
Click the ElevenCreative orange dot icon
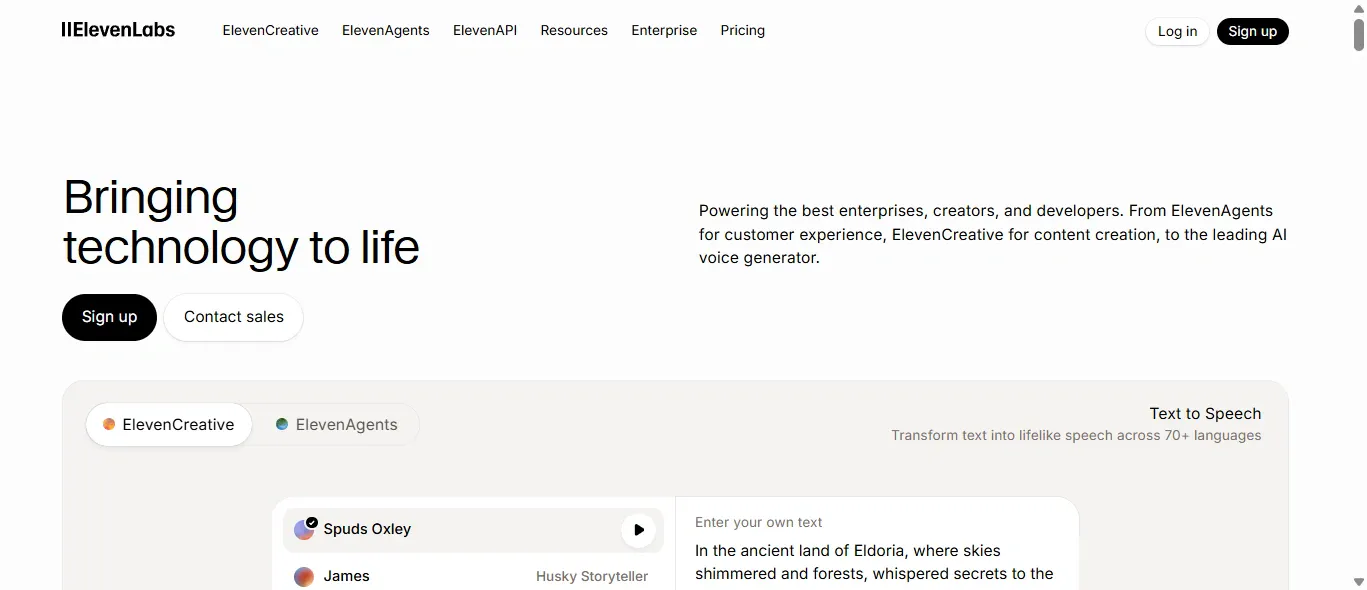click(x=108, y=424)
